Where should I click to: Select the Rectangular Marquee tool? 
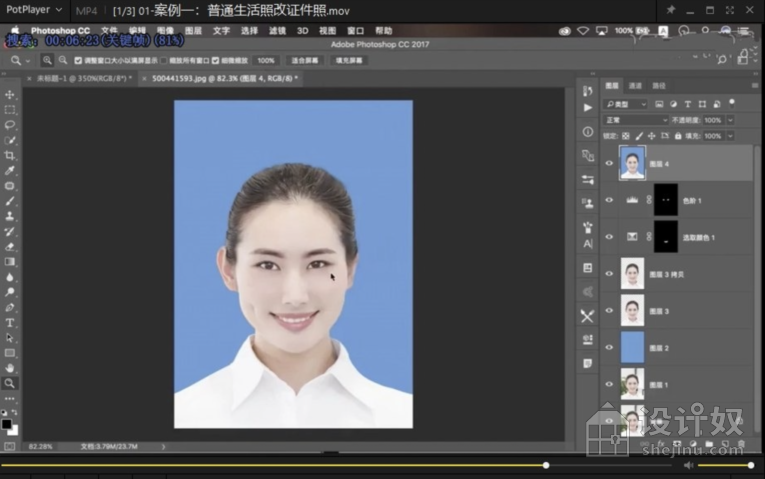[x=9, y=110]
